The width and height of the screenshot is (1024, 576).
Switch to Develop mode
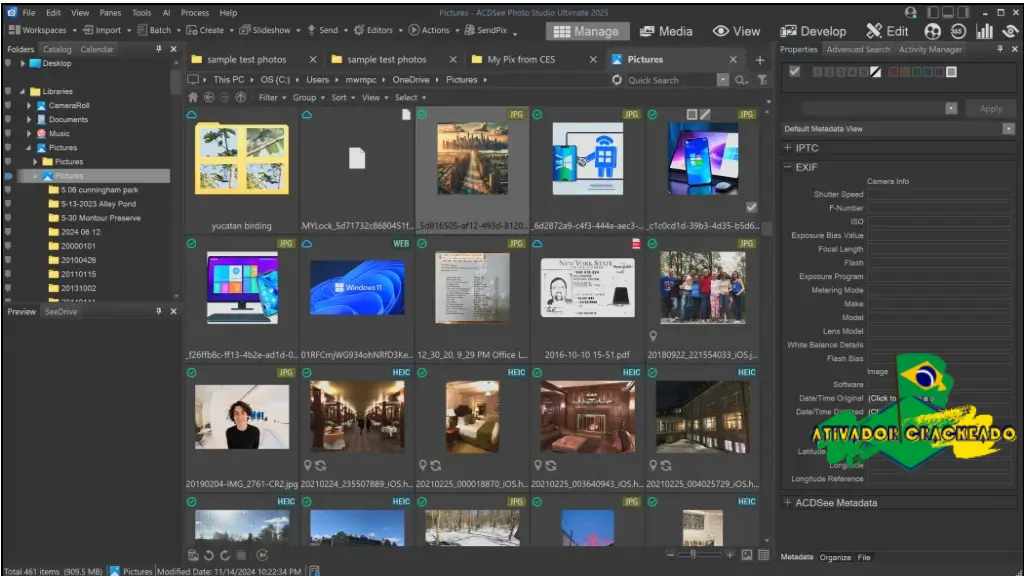813,31
